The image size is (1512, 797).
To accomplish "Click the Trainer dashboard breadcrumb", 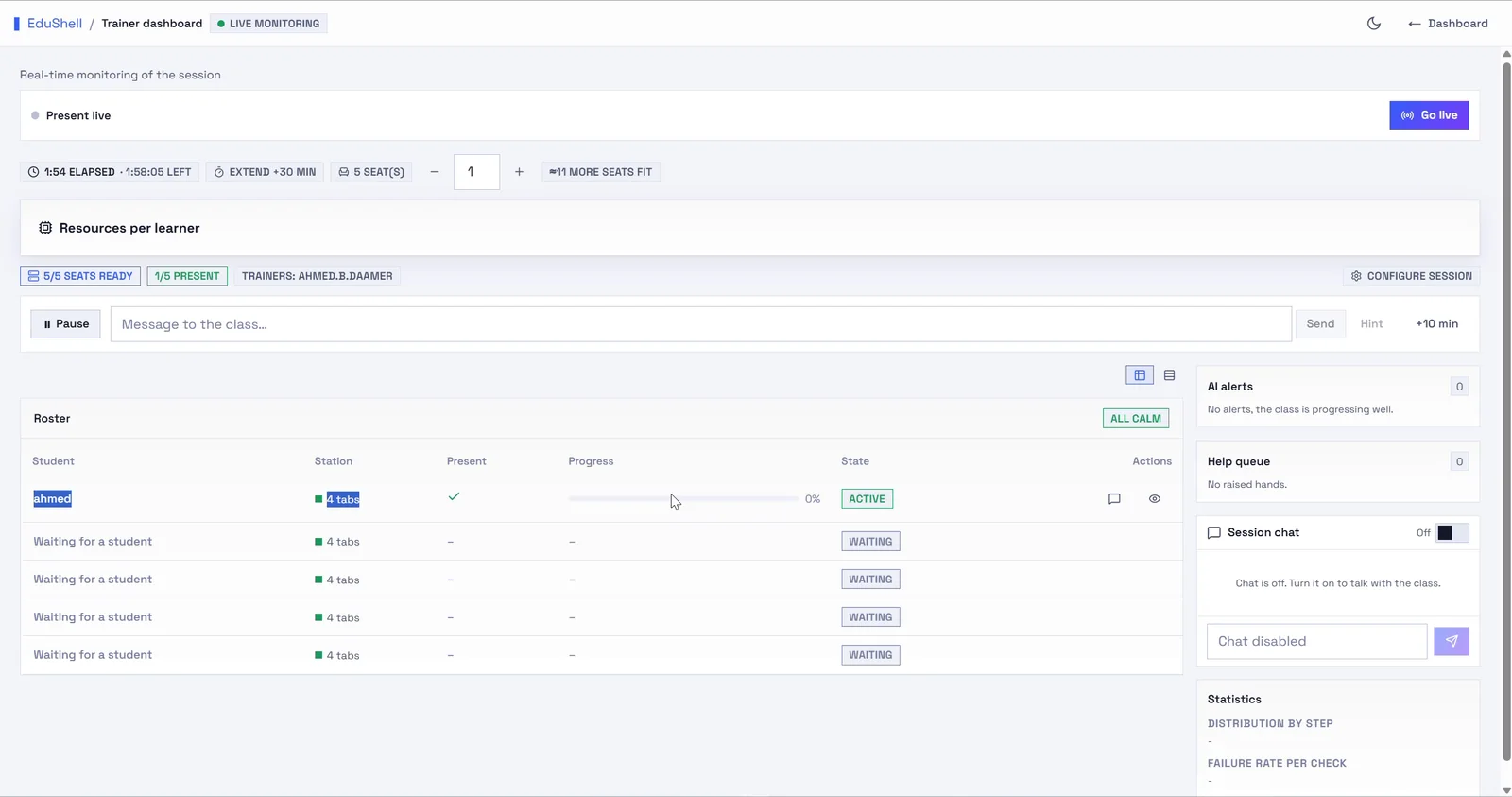I will click(x=152, y=24).
